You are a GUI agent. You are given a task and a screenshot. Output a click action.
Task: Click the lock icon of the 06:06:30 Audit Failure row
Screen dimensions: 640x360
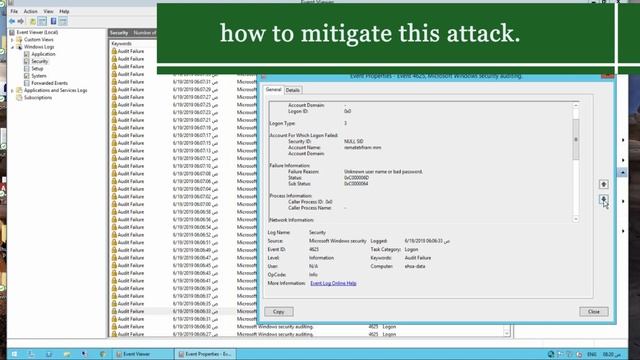[x=114, y=327]
